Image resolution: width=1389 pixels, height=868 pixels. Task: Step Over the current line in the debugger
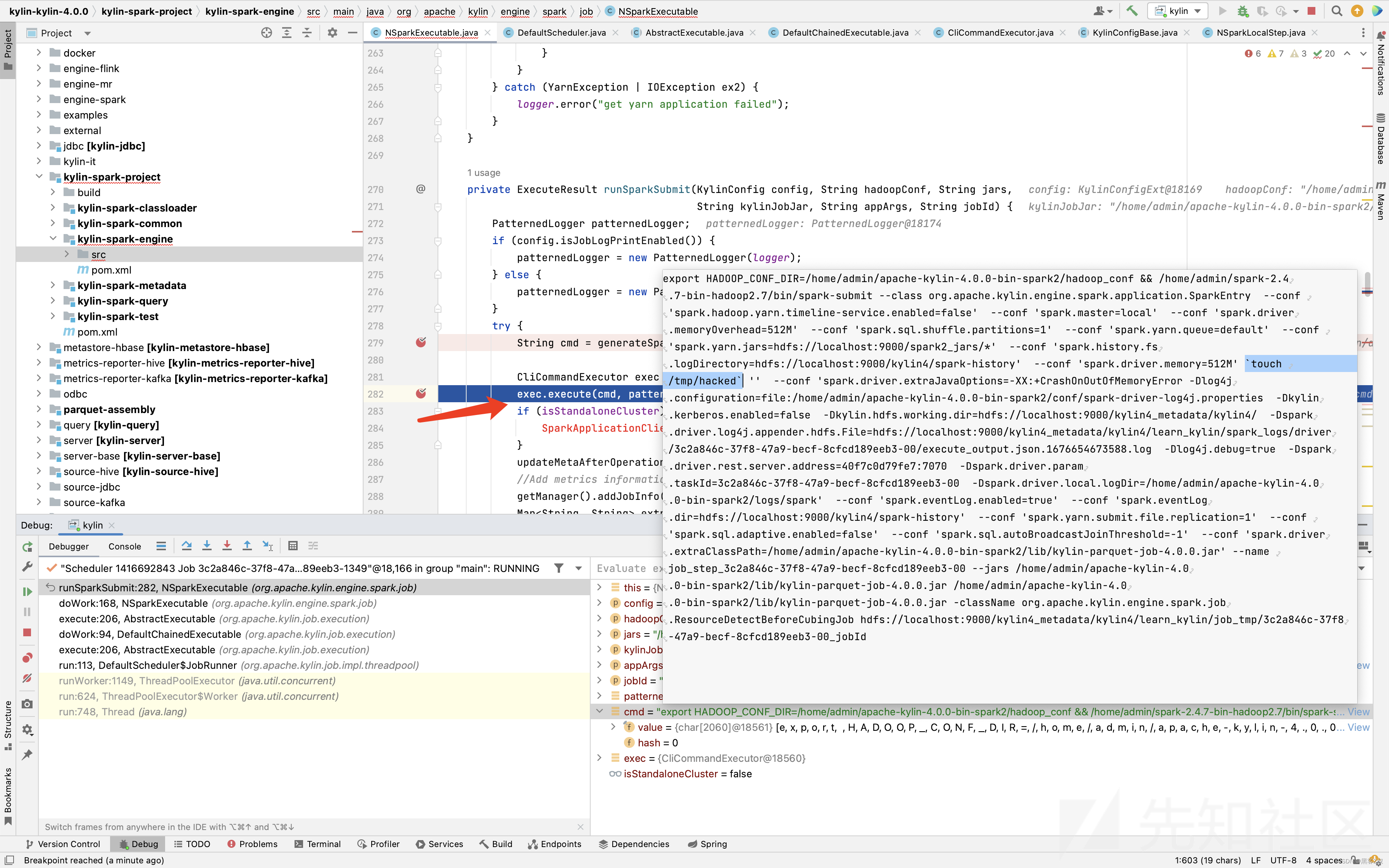(186, 546)
